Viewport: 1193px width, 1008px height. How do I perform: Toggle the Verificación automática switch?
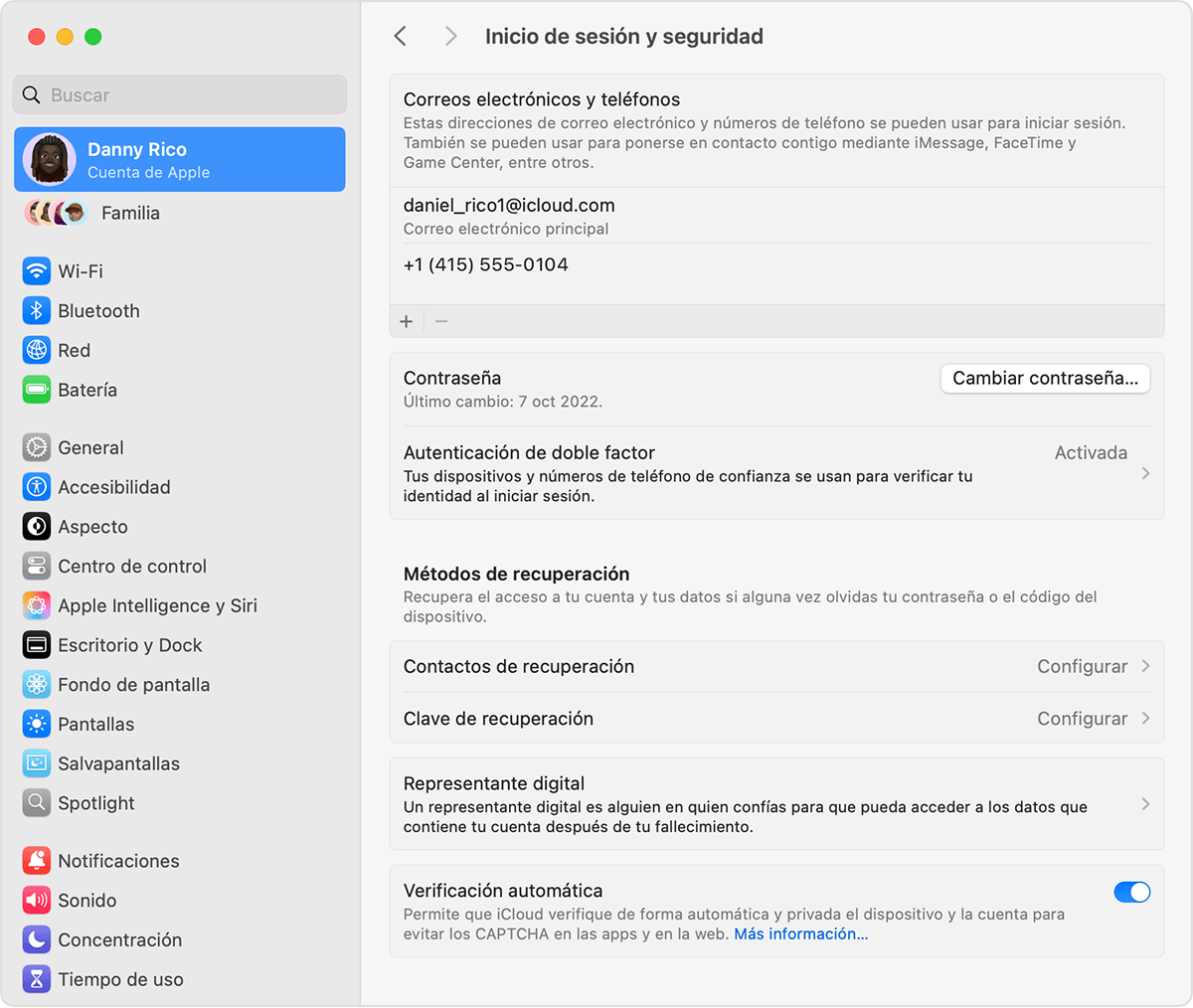click(x=1132, y=892)
